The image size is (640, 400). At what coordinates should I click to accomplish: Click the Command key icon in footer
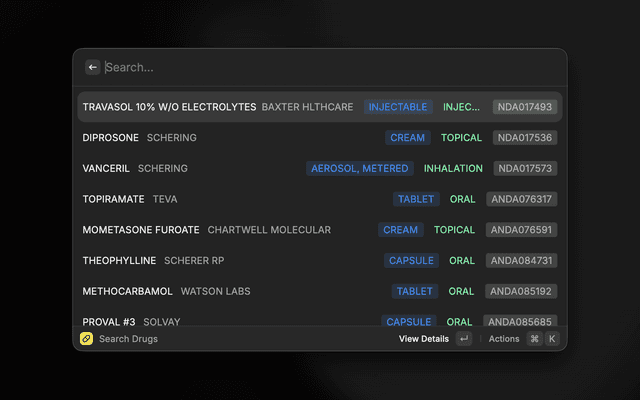pos(534,339)
